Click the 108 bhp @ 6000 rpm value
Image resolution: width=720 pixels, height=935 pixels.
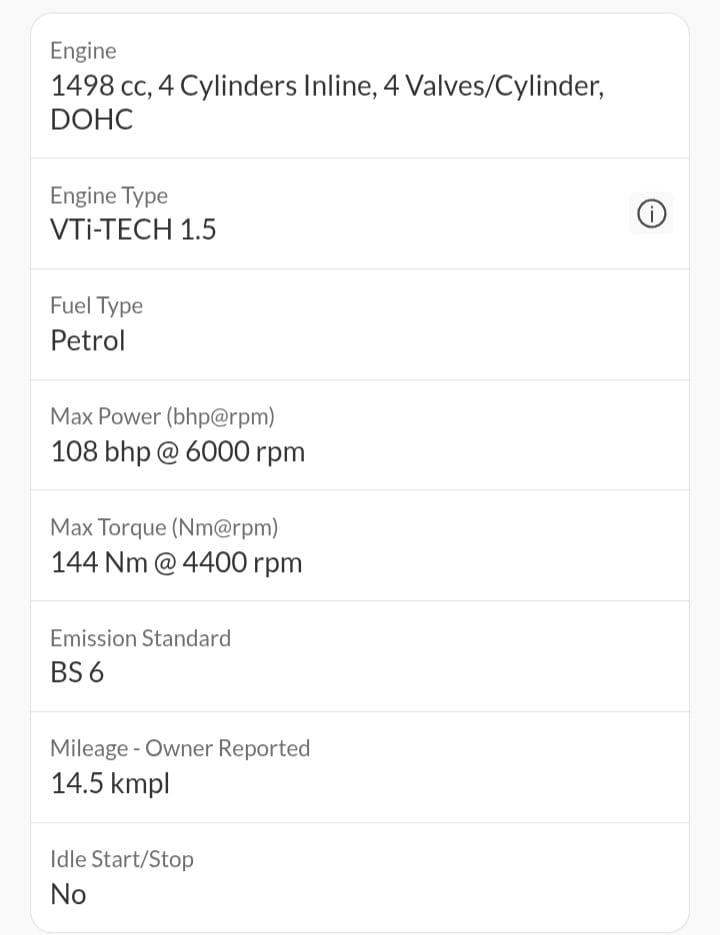click(178, 452)
